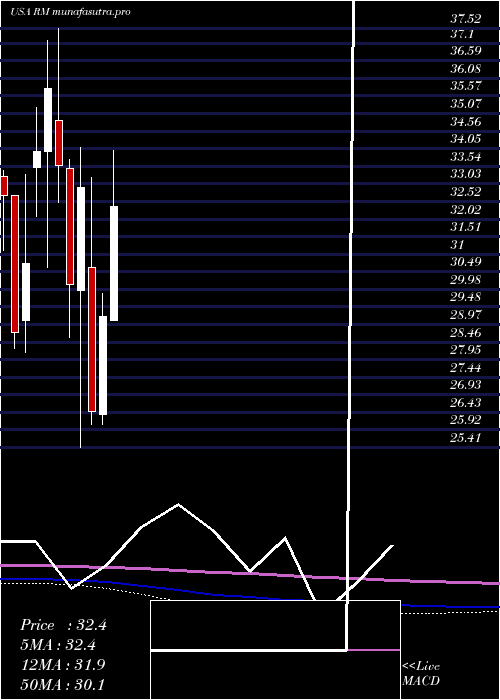Click the 33.03 price axis label
This screenshot has height=700, width=500.
[x=466, y=174]
